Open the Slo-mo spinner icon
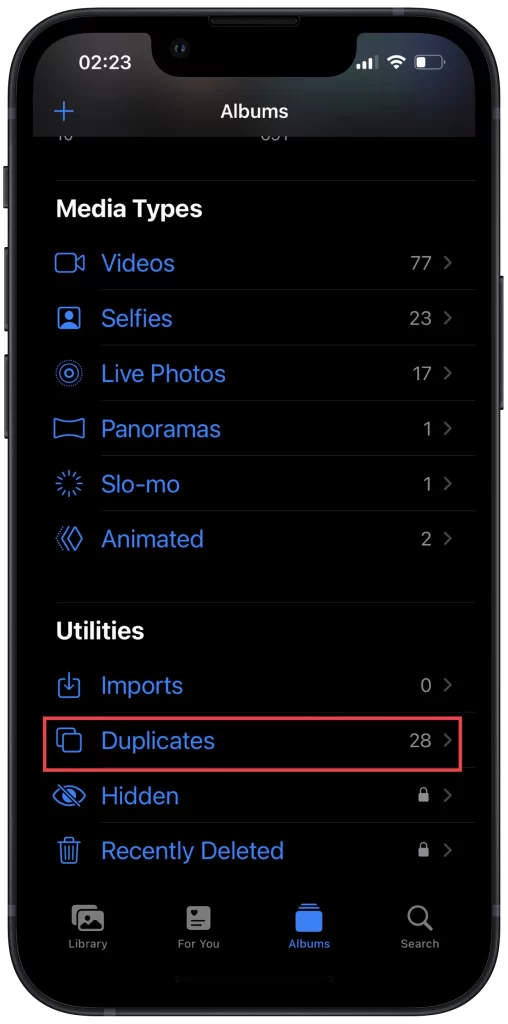Screen dimensions: 508x1024 69,484
